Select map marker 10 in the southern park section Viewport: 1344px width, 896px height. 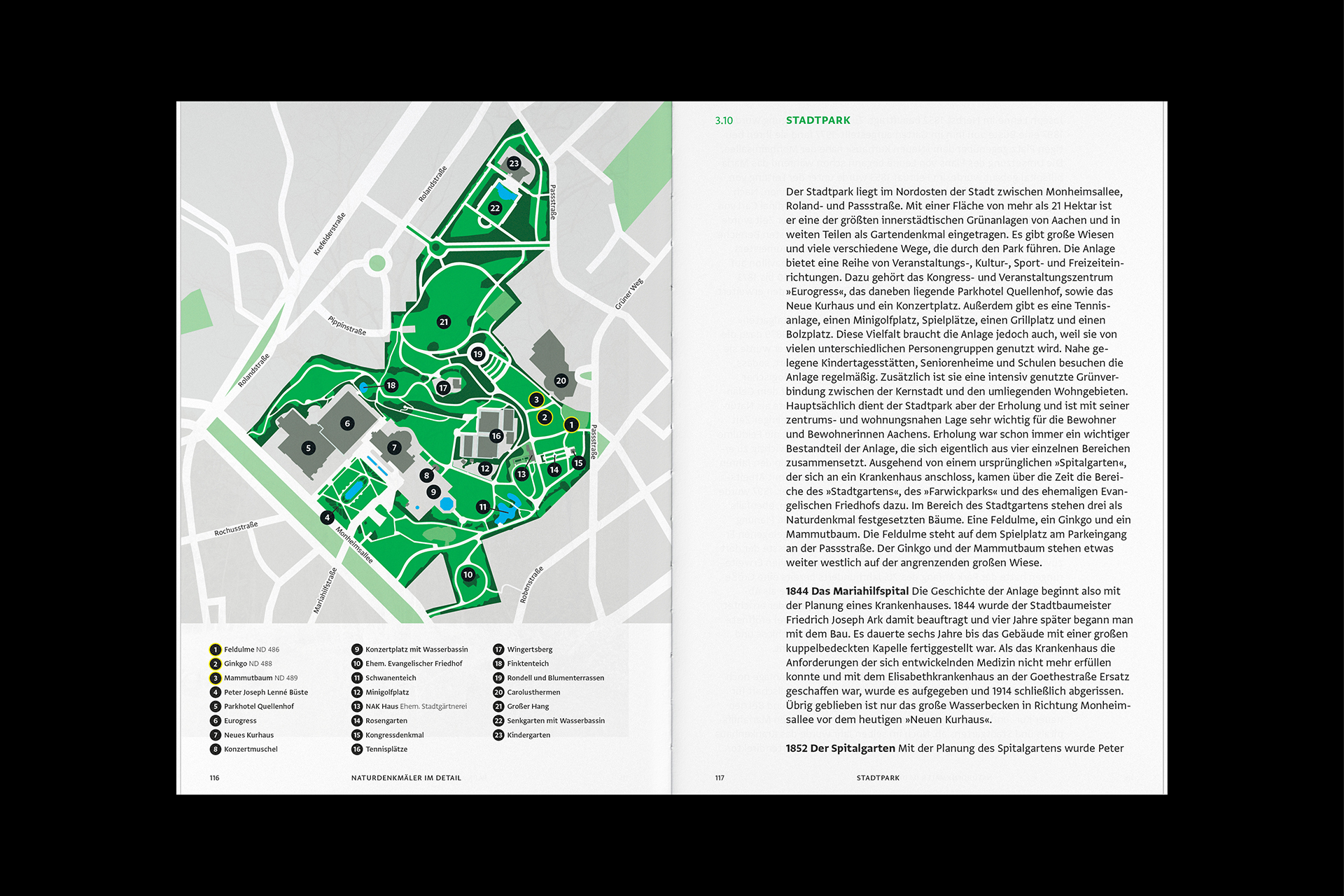click(468, 575)
